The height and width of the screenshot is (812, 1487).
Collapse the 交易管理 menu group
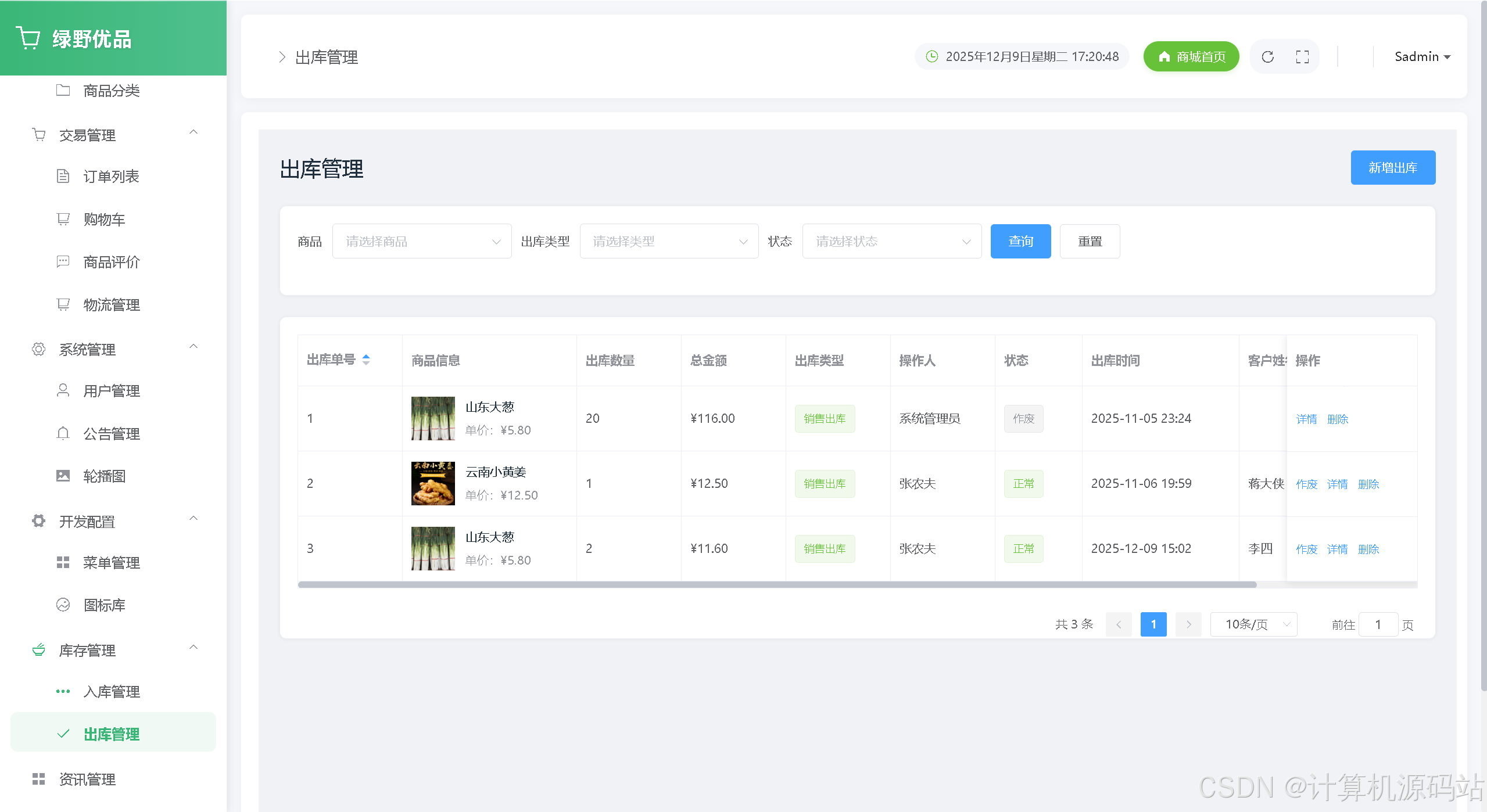[194, 132]
